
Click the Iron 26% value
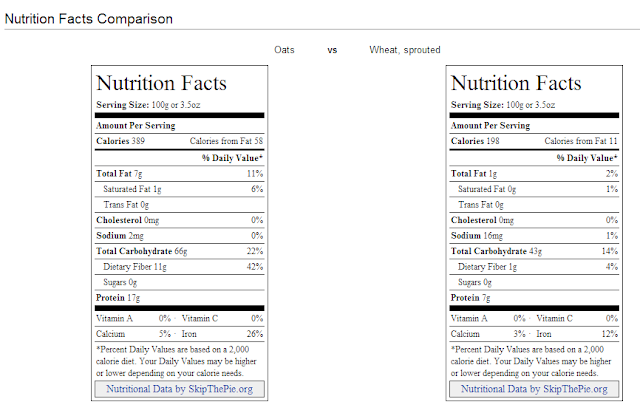(x=255, y=334)
